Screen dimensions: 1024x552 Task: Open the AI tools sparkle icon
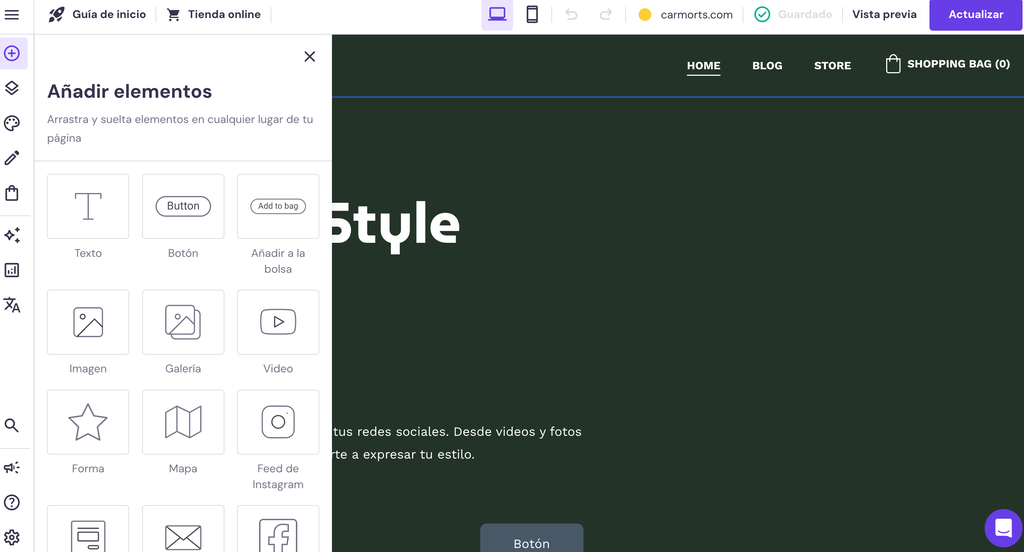point(12,235)
